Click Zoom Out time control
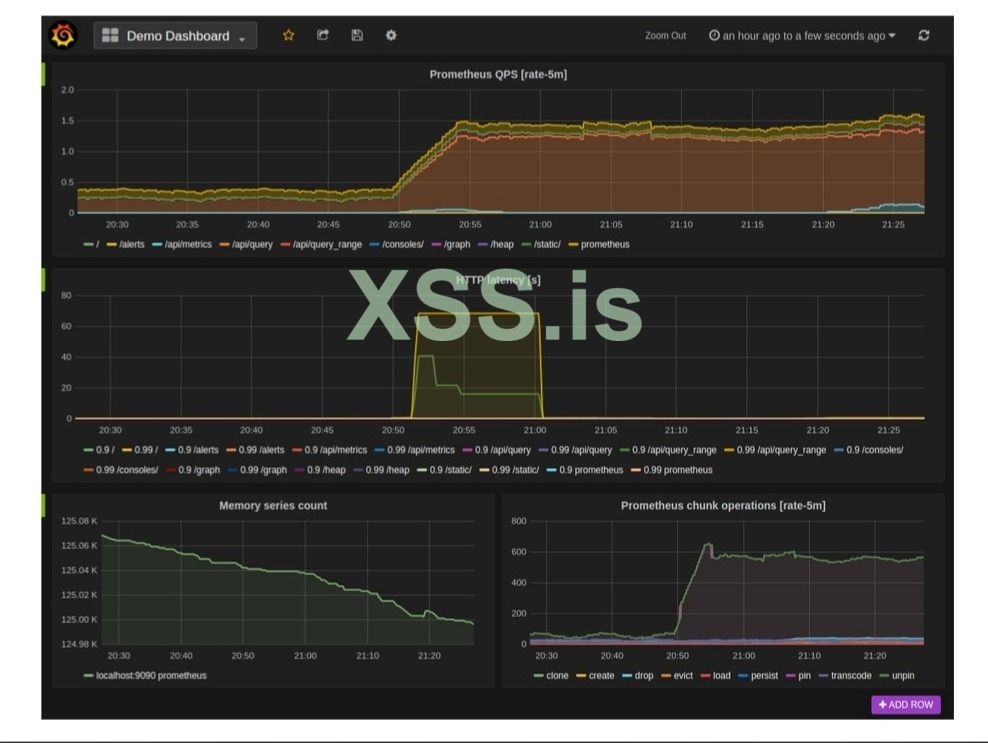Screen dimensions: 988x743 coord(665,36)
